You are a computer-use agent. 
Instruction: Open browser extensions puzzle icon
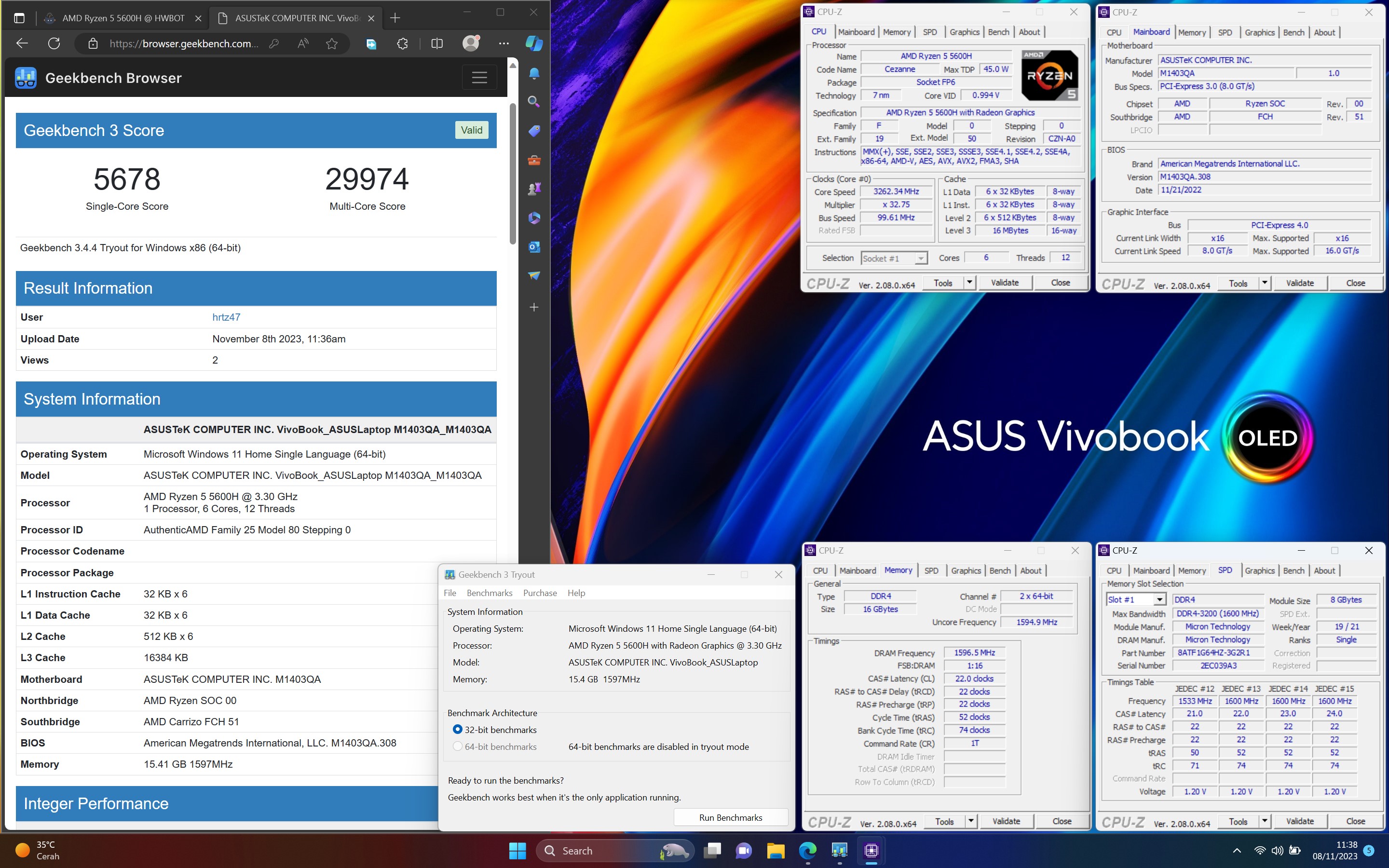402,43
